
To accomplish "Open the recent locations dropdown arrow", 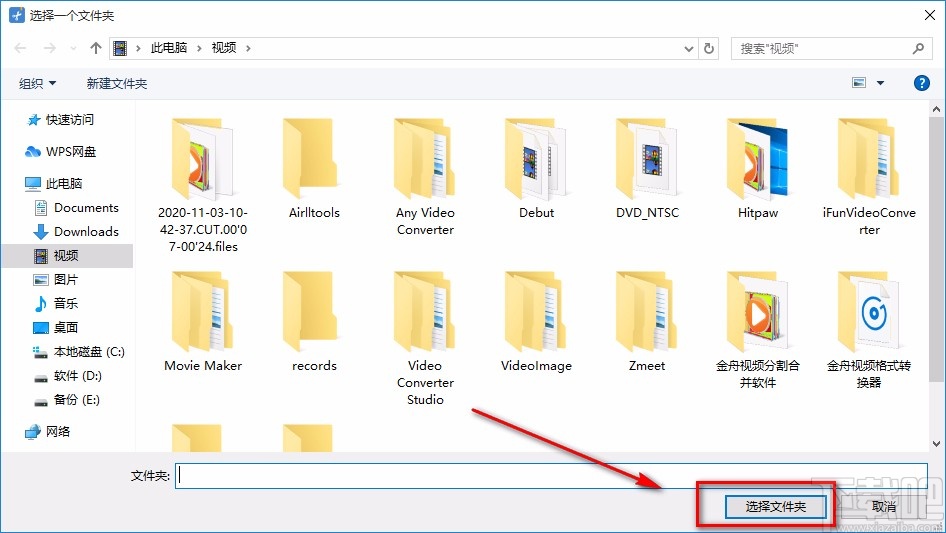I will (73, 48).
